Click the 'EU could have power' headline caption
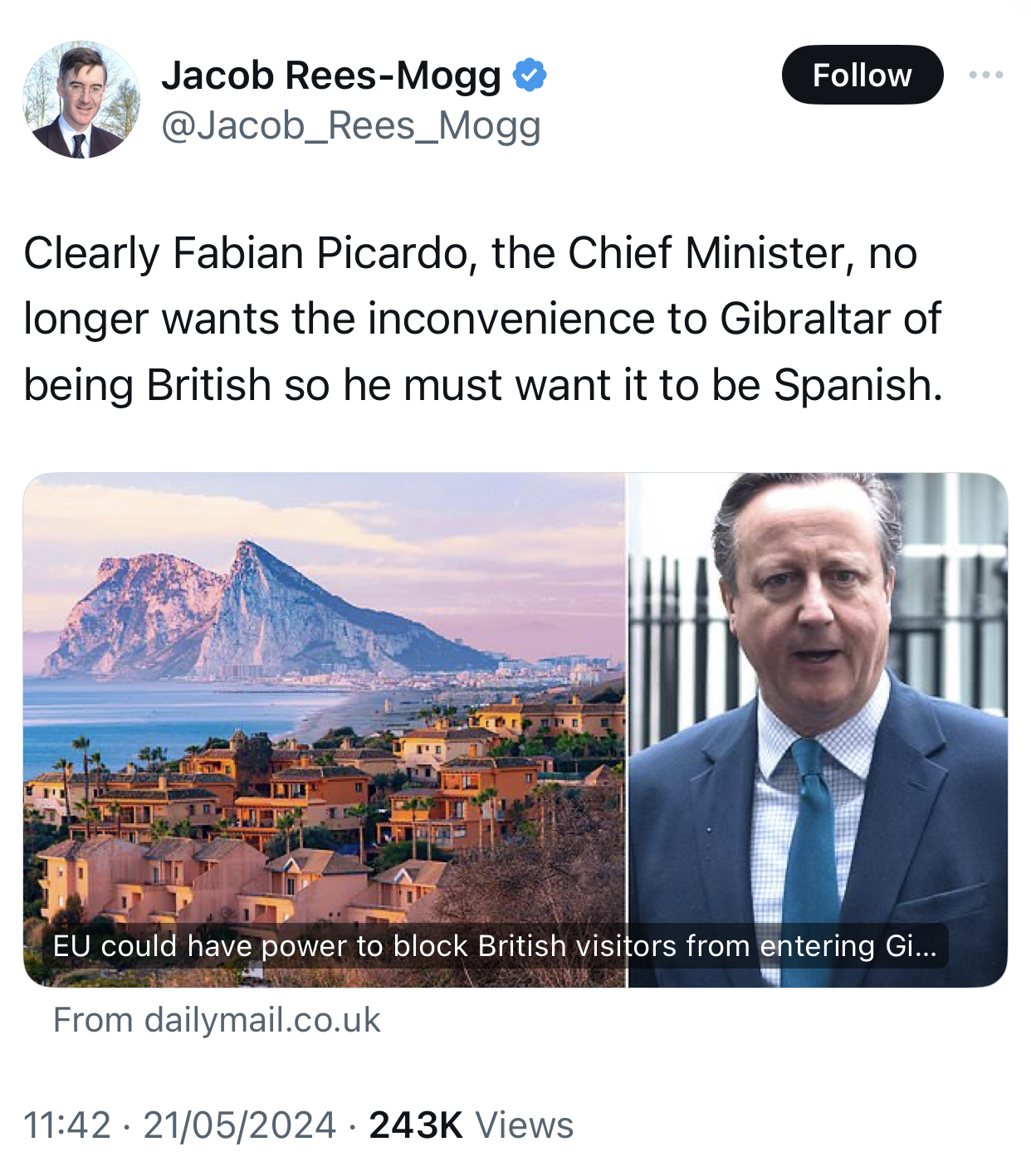Image resolution: width=1031 pixels, height=1176 pixels. click(x=495, y=946)
